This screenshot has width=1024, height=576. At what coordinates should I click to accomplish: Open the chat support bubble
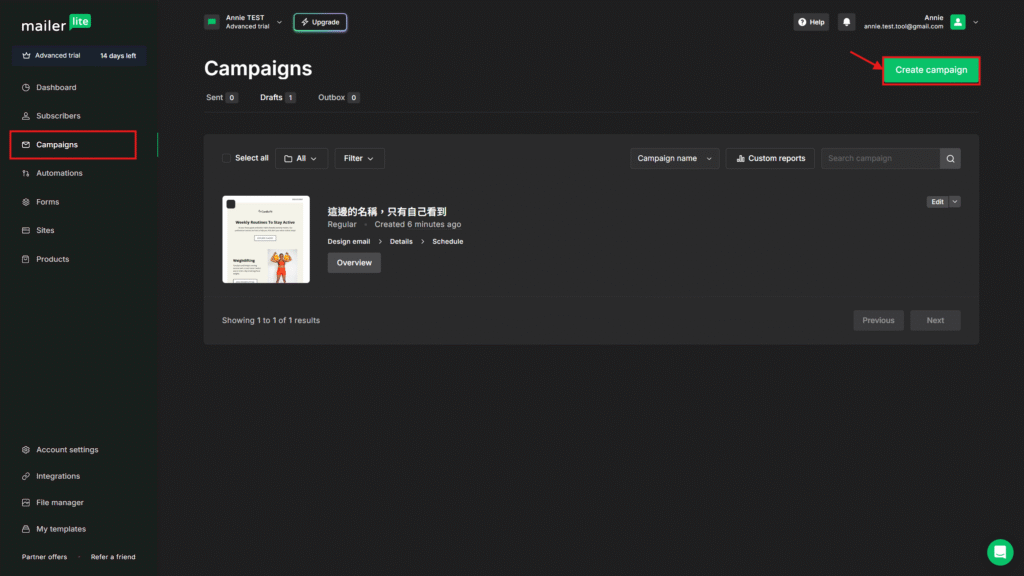pyautogui.click(x=999, y=551)
